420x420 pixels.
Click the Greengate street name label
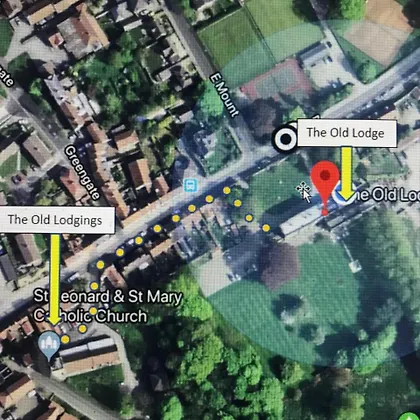(x=82, y=172)
